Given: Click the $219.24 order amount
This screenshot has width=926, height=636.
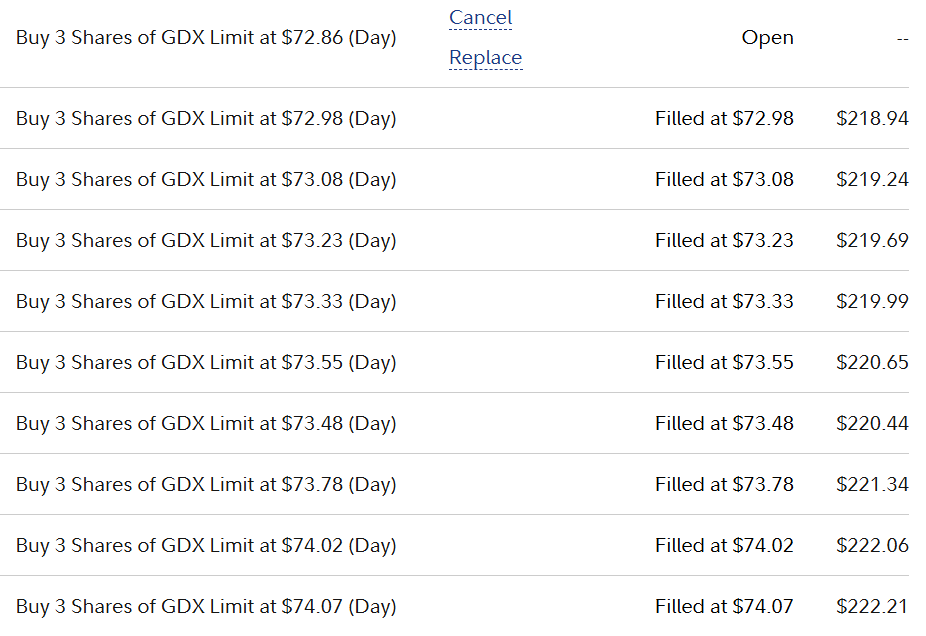Looking at the screenshot, I should [872, 180].
